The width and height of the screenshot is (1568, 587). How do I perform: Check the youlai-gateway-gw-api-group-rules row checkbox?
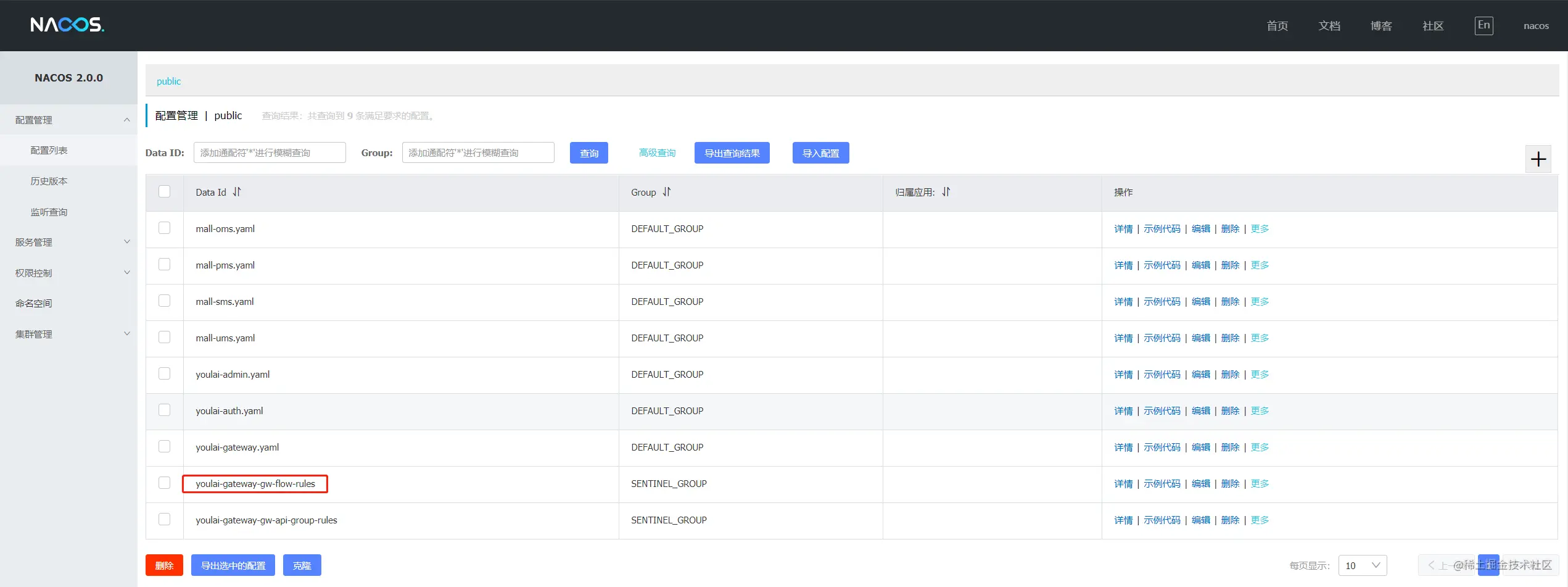[164, 519]
